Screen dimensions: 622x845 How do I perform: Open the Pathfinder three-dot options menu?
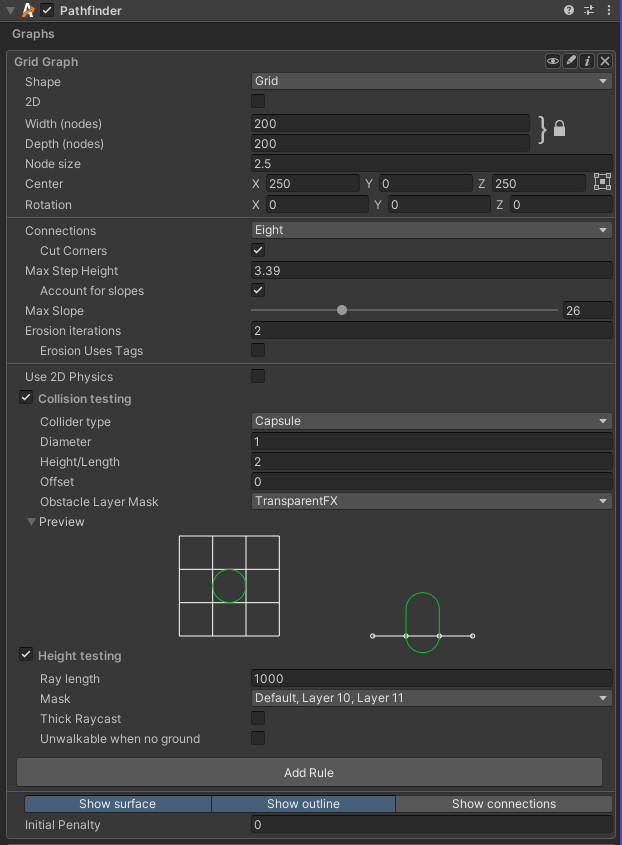pos(609,10)
